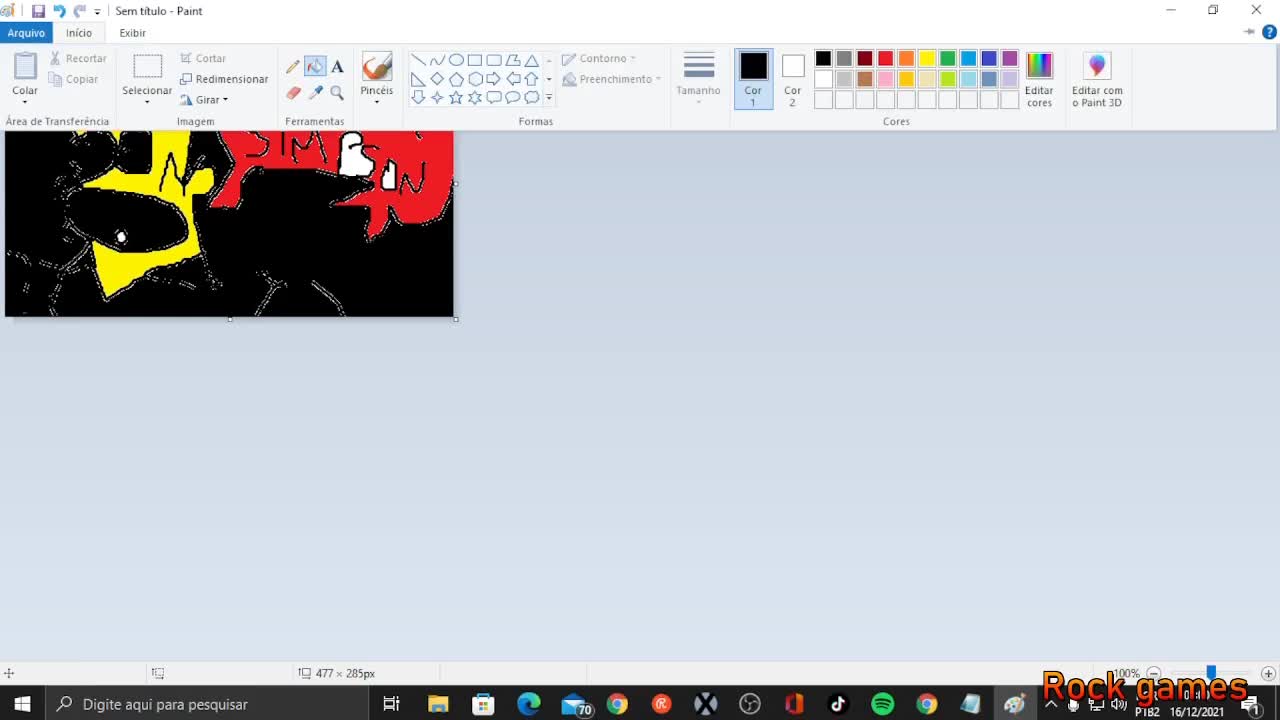
Task: Open Editar com o Paint 3D
Action: [x=1097, y=80]
